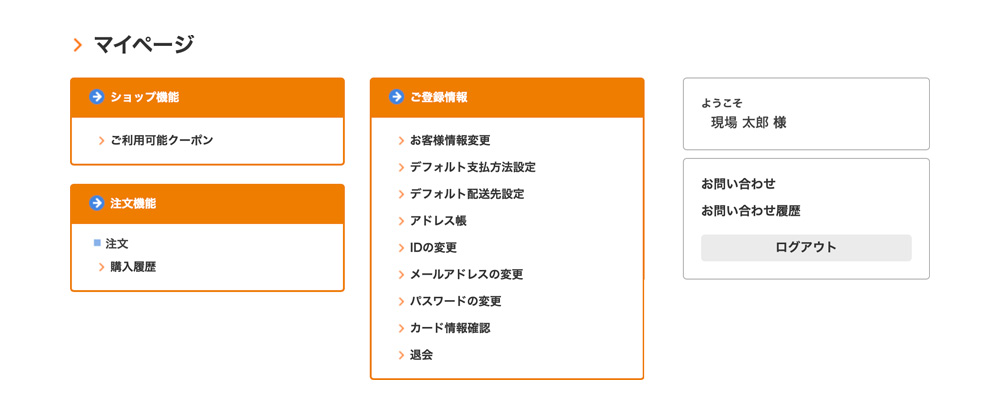This screenshot has width=1000, height=415.
Task: Click the orange chevron before 購入履歴
Action: (102, 267)
